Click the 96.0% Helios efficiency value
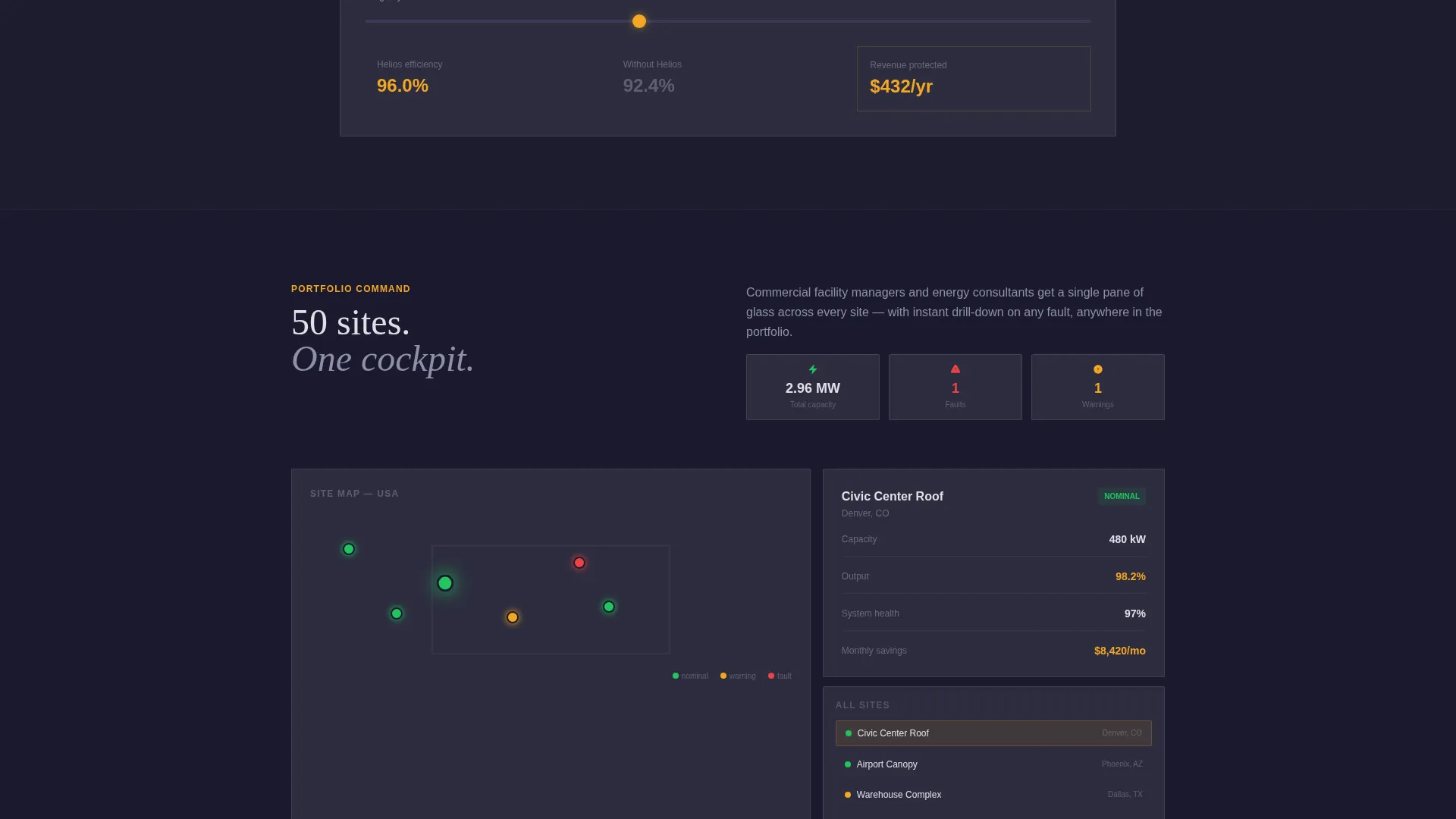The height and width of the screenshot is (819, 1456). 403,86
